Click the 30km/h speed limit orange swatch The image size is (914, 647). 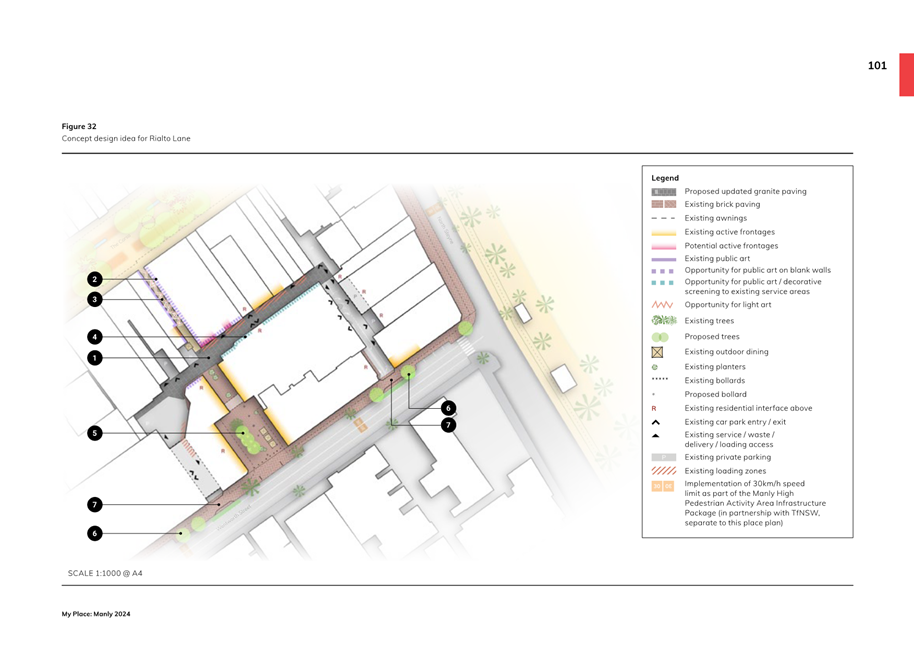pyautogui.click(x=663, y=486)
